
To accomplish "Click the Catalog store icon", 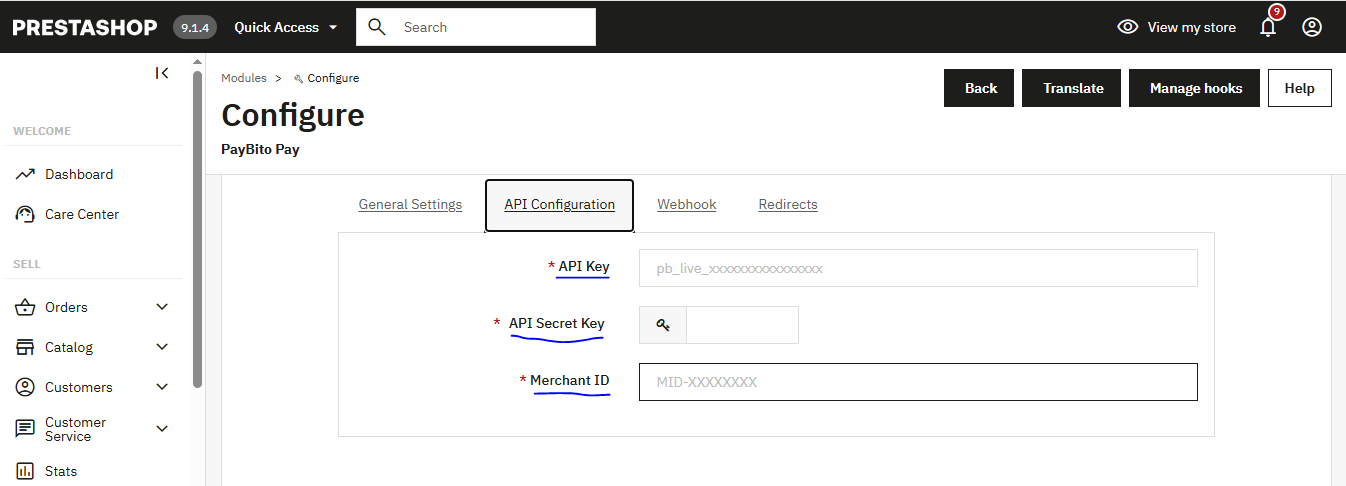I will click(26, 347).
